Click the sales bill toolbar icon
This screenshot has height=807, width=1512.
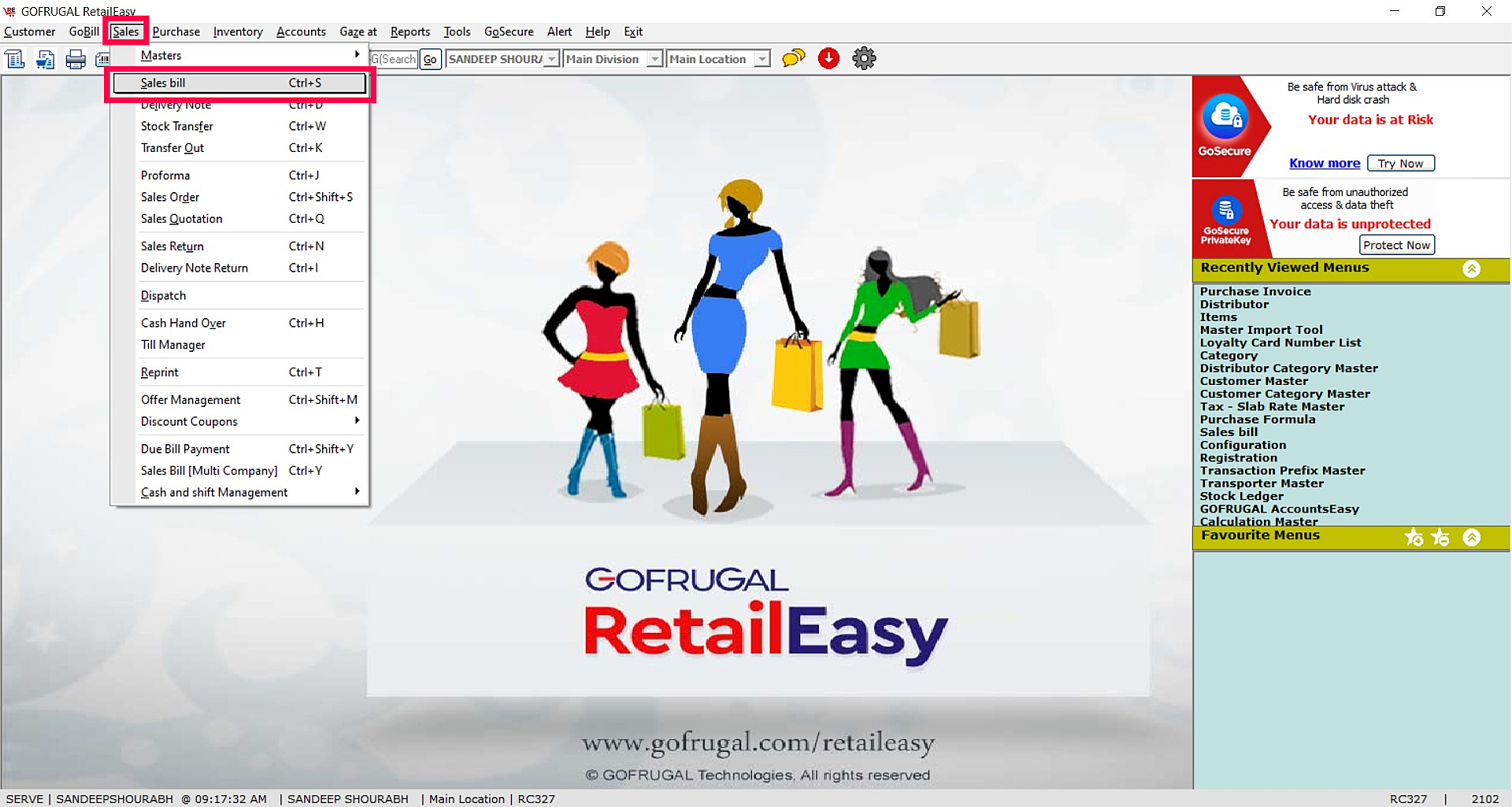coord(15,59)
